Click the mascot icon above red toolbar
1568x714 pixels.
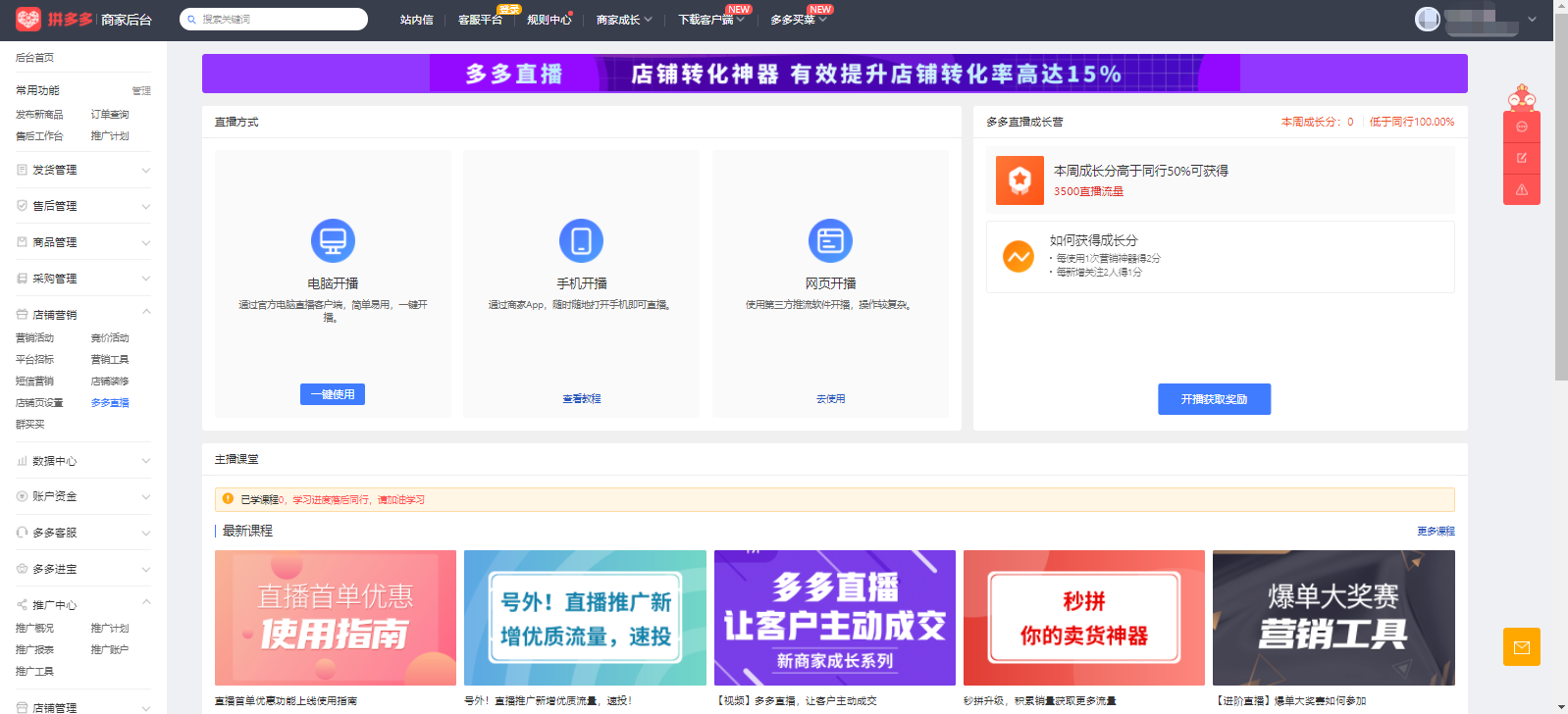[x=1522, y=97]
